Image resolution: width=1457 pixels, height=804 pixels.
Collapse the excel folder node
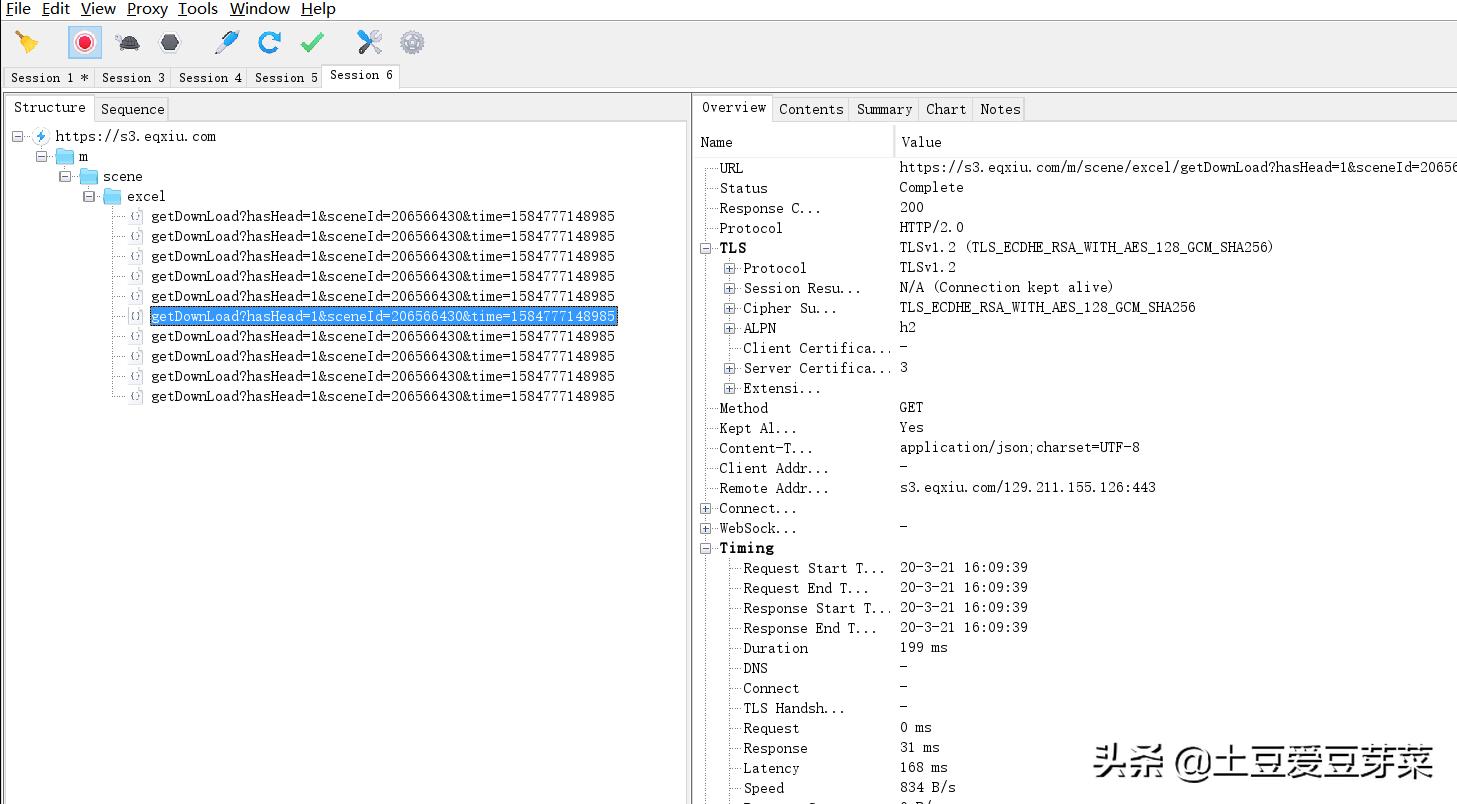tap(89, 196)
